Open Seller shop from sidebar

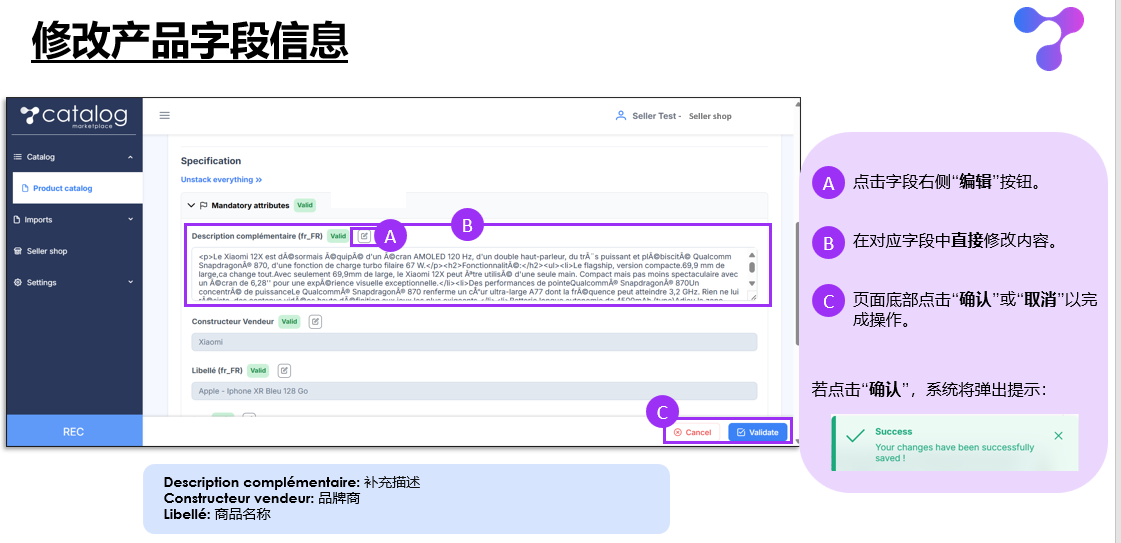tap(47, 251)
